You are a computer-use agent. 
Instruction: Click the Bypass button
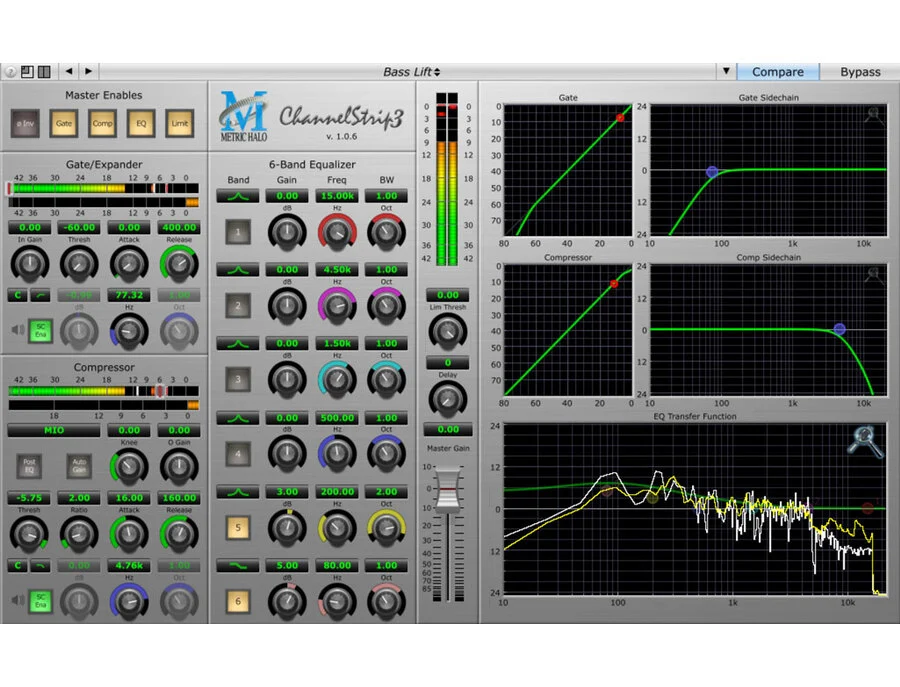pos(859,72)
